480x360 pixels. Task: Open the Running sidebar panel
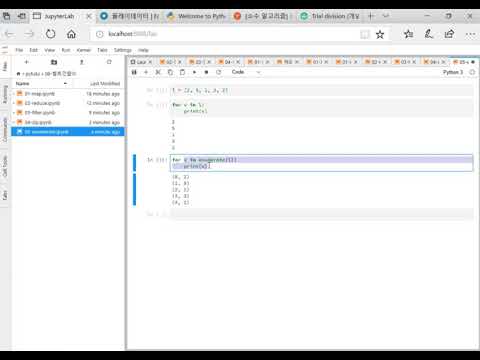[5, 94]
